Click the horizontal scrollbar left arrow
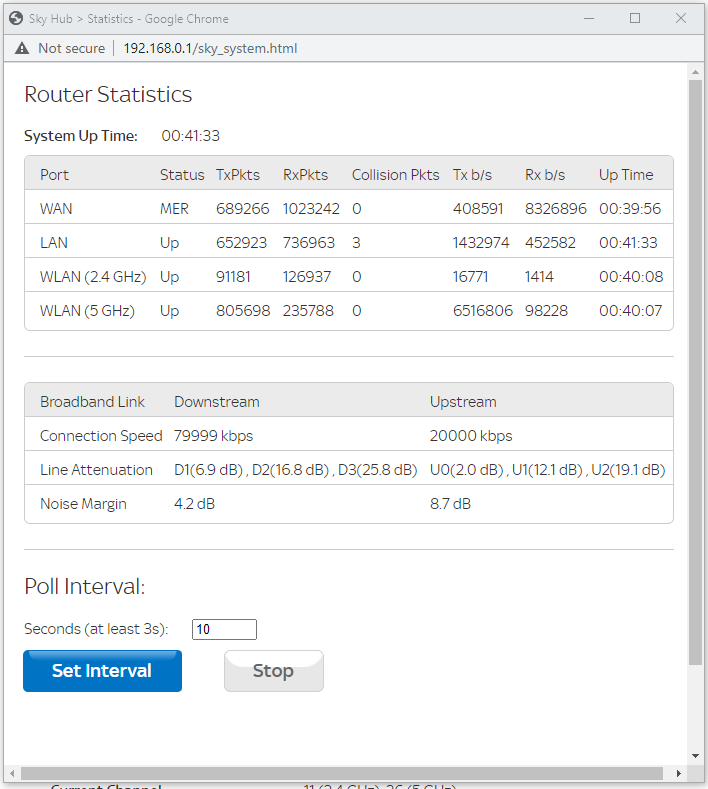The width and height of the screenshot is (708, 789). point(11,774)
